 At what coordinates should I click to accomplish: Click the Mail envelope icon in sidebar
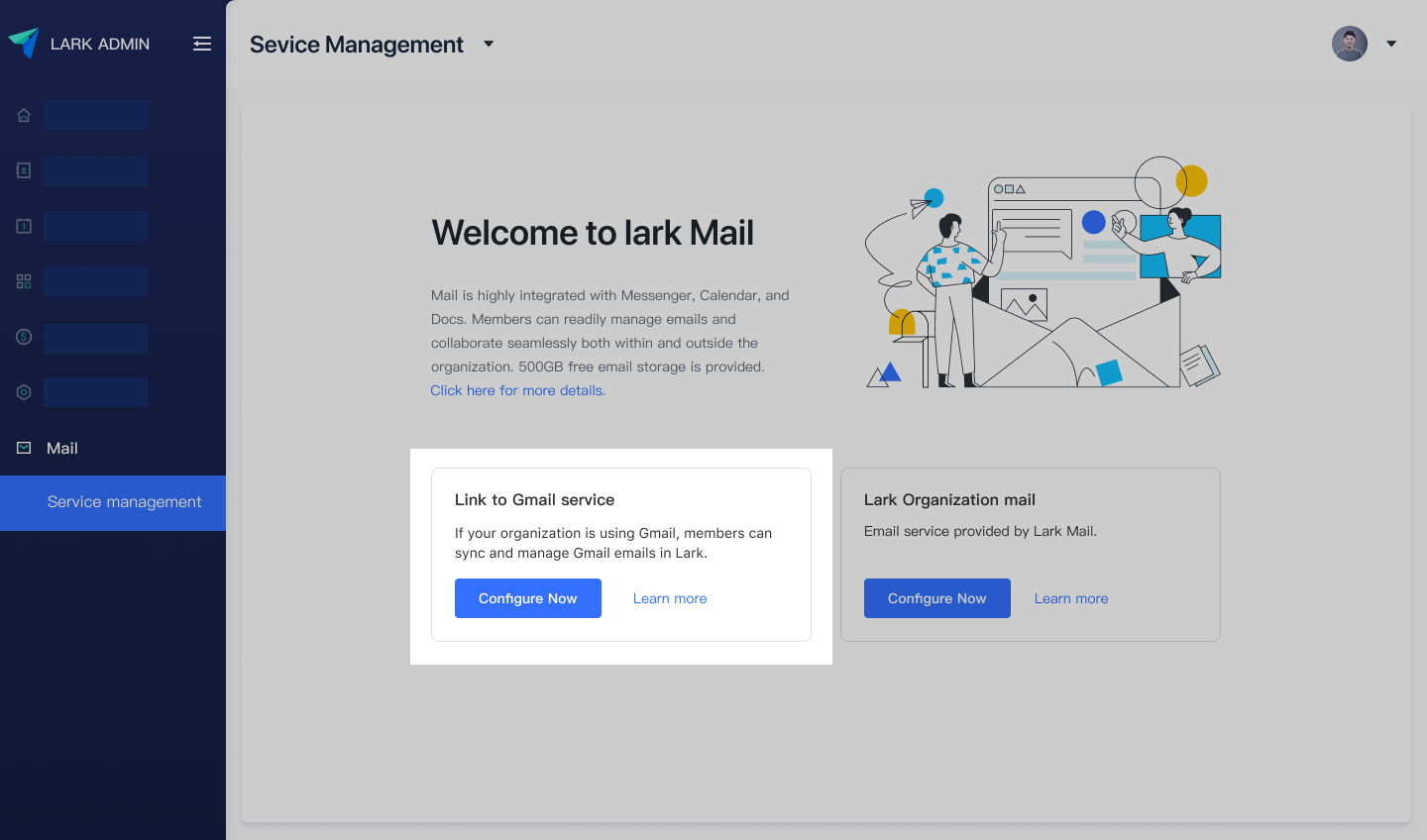coord(24,448)
